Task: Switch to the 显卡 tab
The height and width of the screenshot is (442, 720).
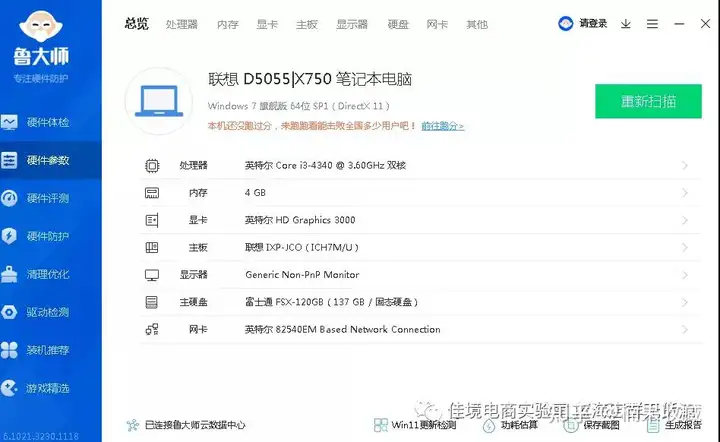Action: pyautogui.click(x=267, y=24)
